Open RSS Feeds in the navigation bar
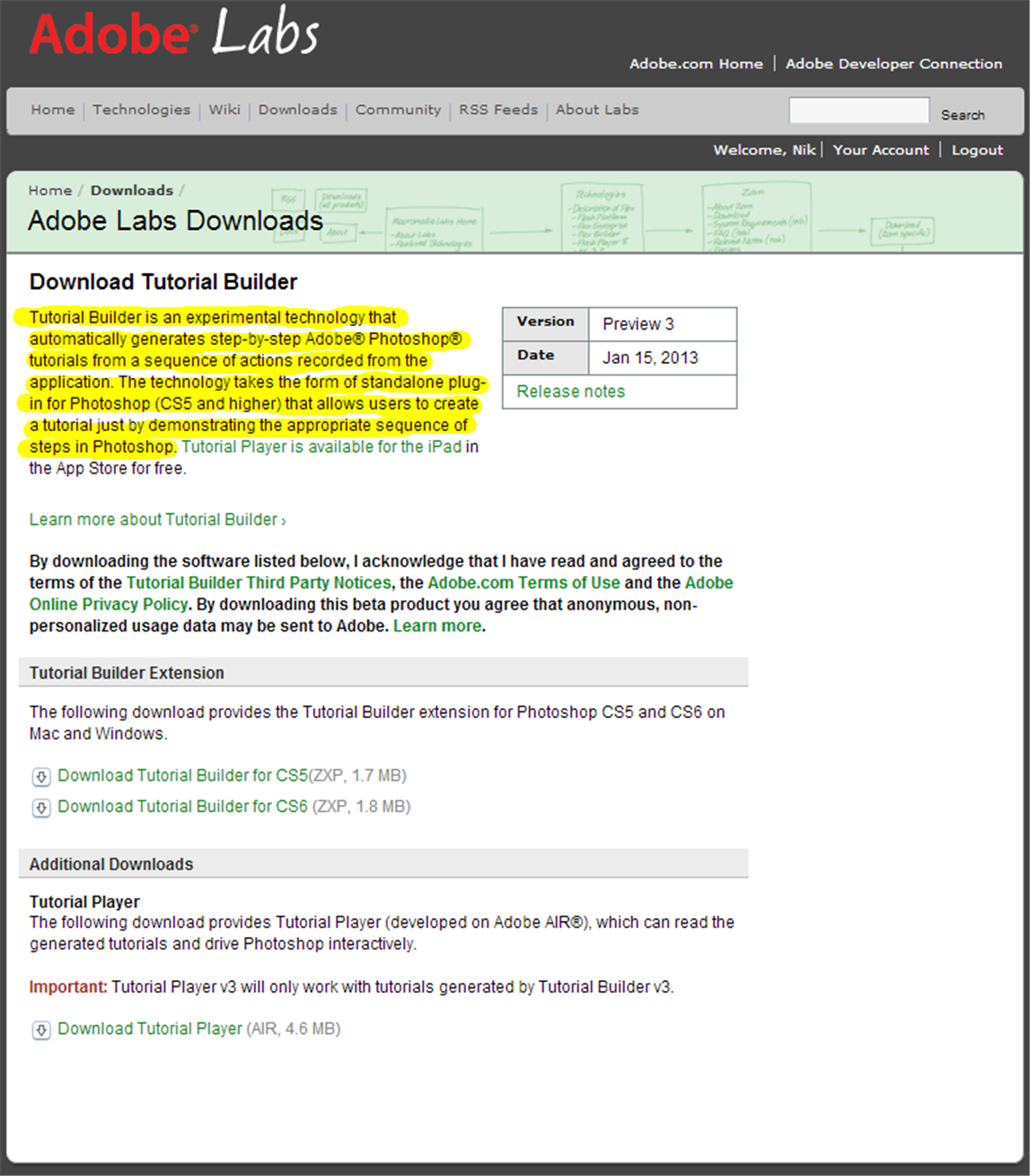The image size is (1030, 1176). 498,110
